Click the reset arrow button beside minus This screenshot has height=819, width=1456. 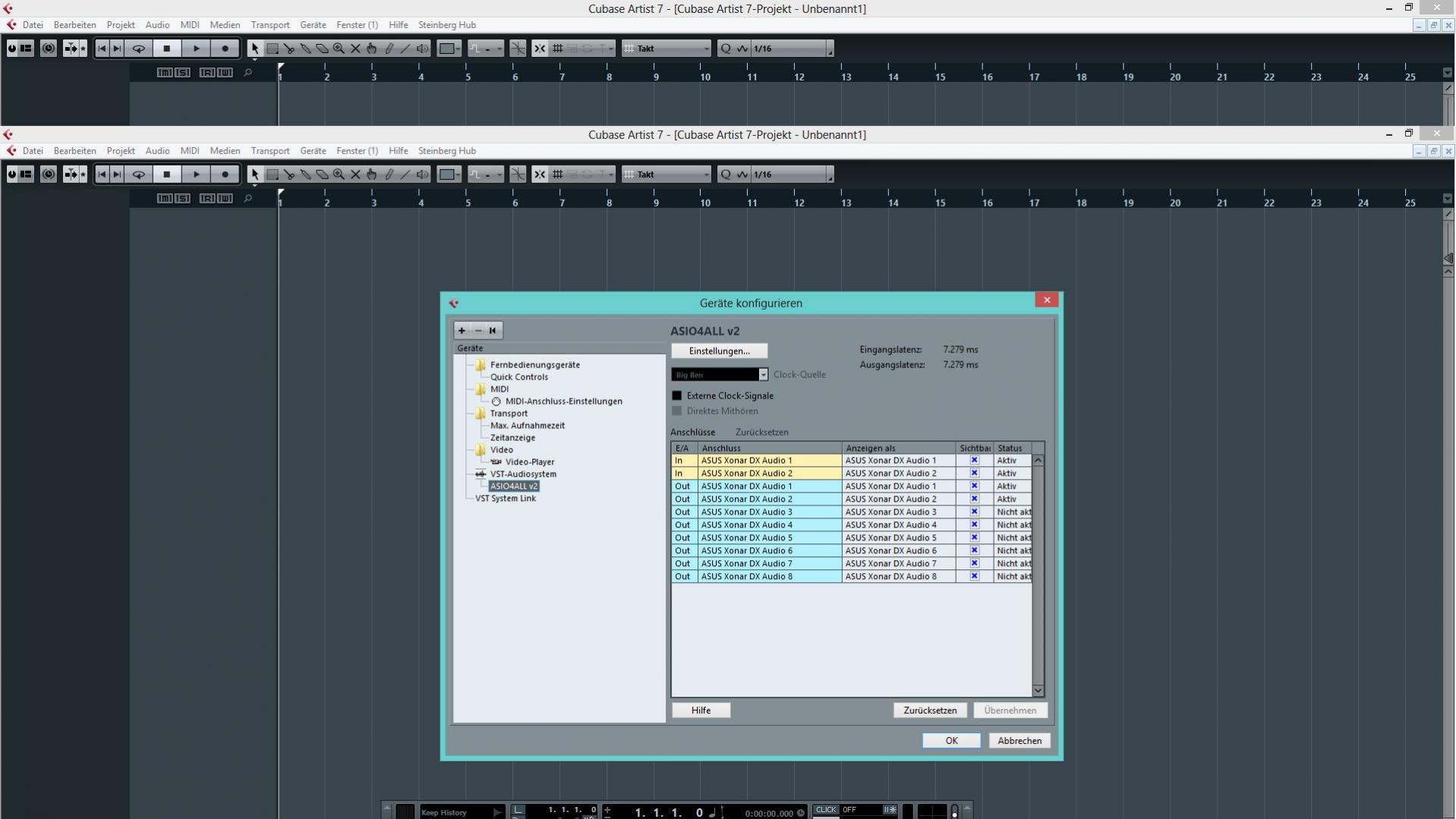tap(493, 331)
